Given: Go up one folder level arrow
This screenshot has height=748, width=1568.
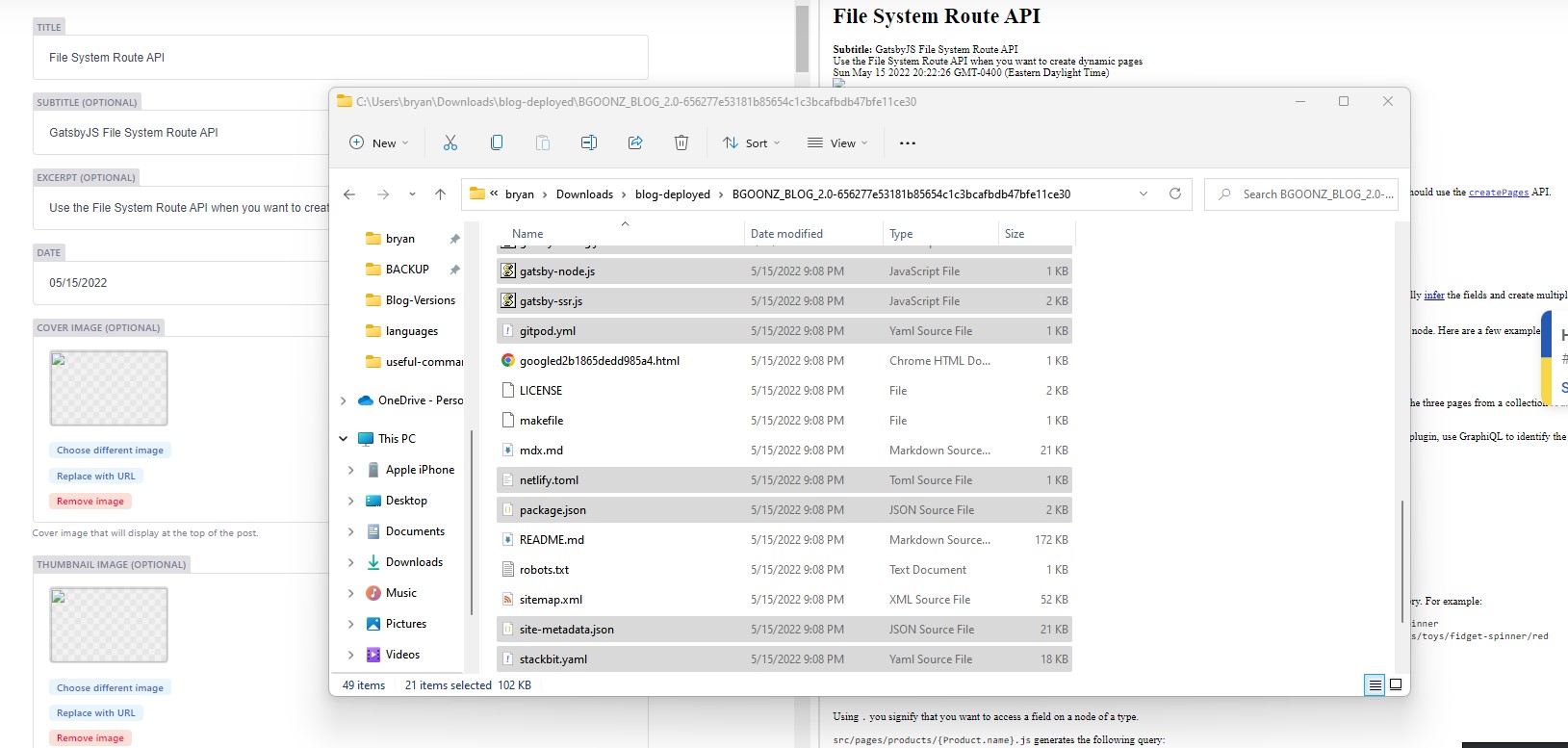Looking at the screenshot, I should click(x=440, y=194).
